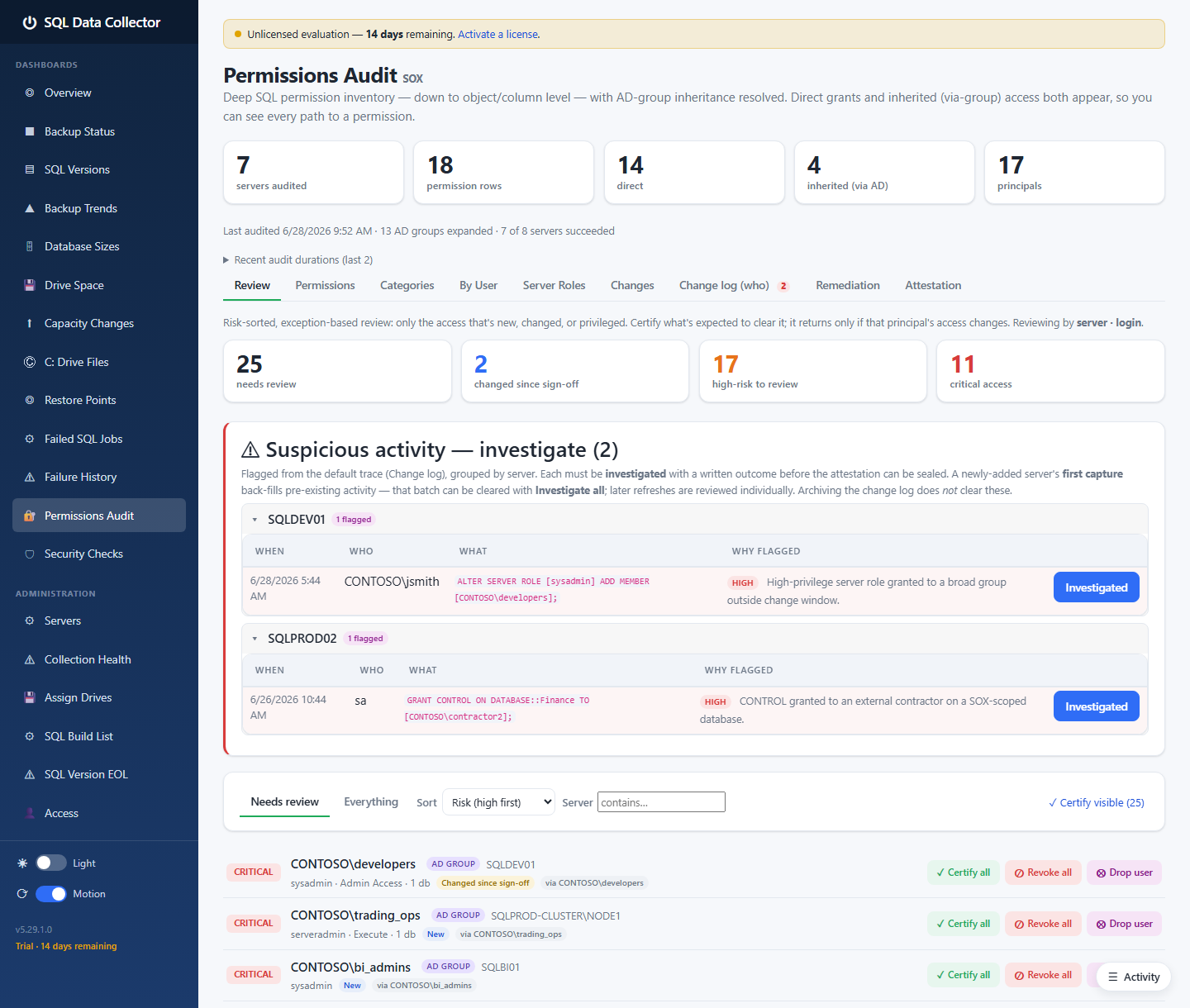1190x1008 pixels.
Task: Open Failure History warning icon
Action: (x=30, y=477)
